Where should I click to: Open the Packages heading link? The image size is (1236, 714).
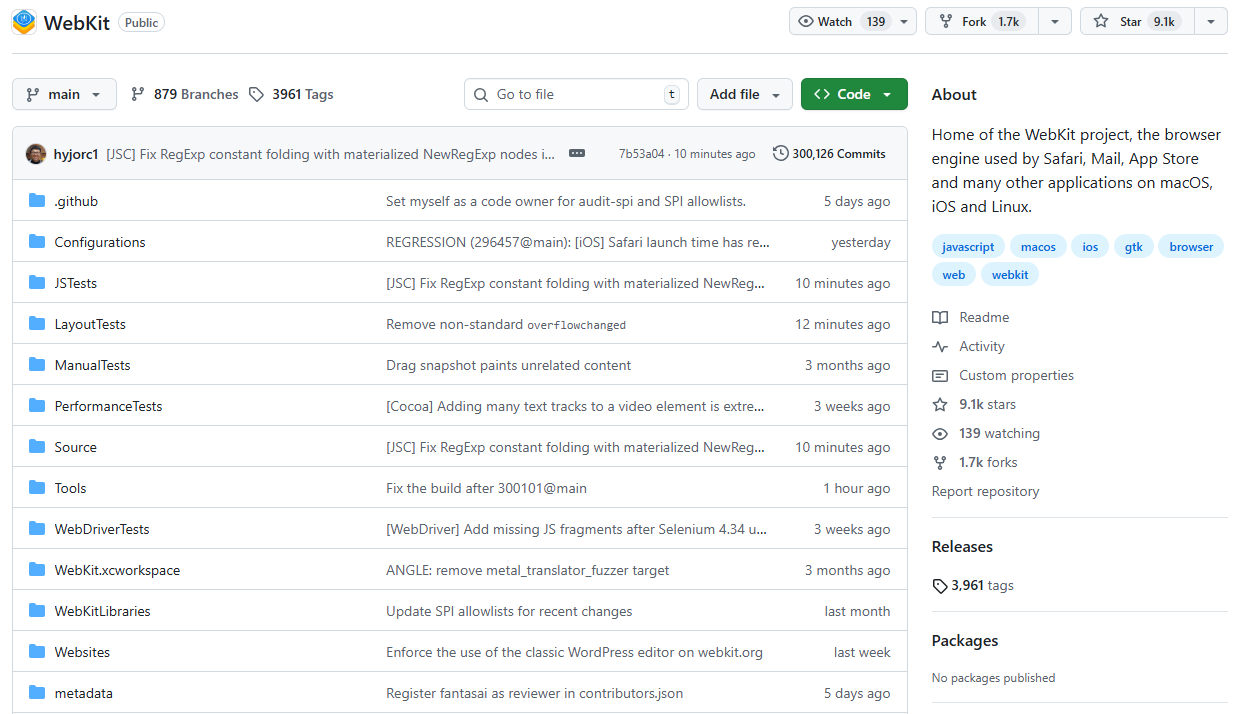tap(965, 641)
